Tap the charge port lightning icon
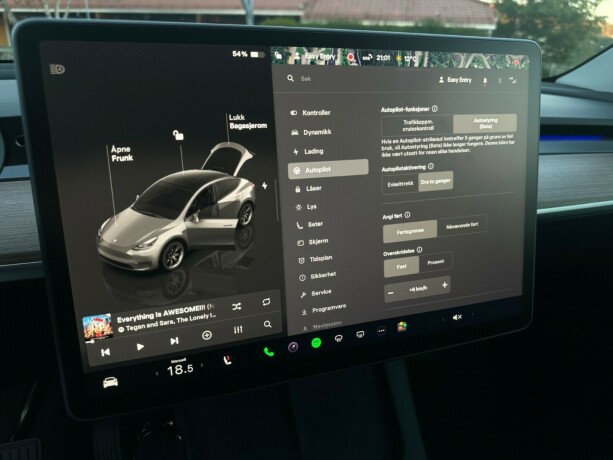The width and height of the screenshot is (613, 460). pos(265,185)
